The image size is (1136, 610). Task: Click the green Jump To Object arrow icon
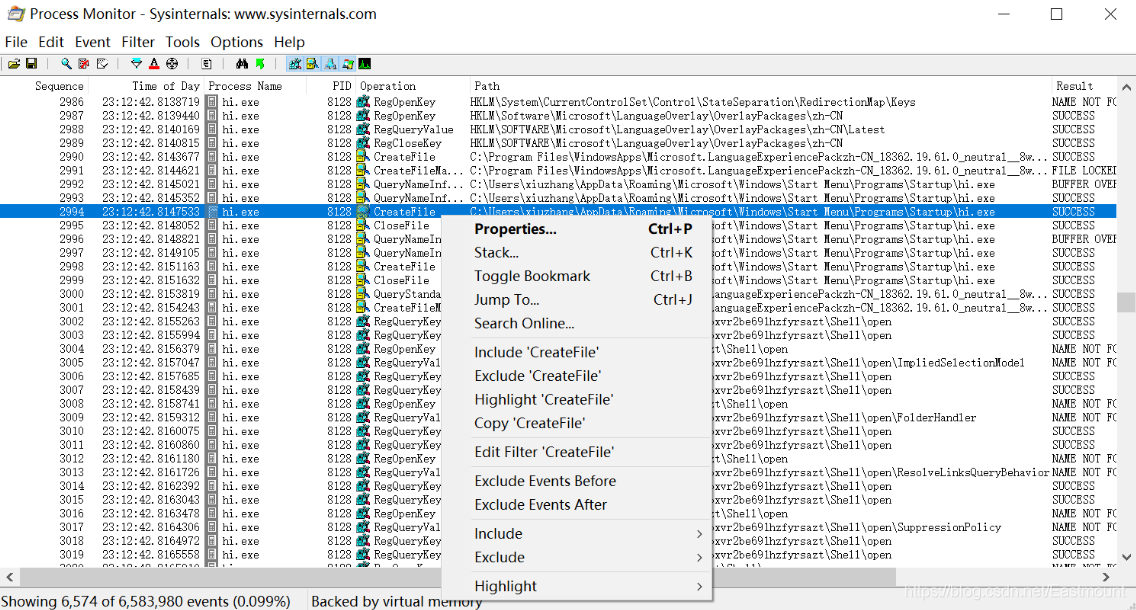(260, 64)
